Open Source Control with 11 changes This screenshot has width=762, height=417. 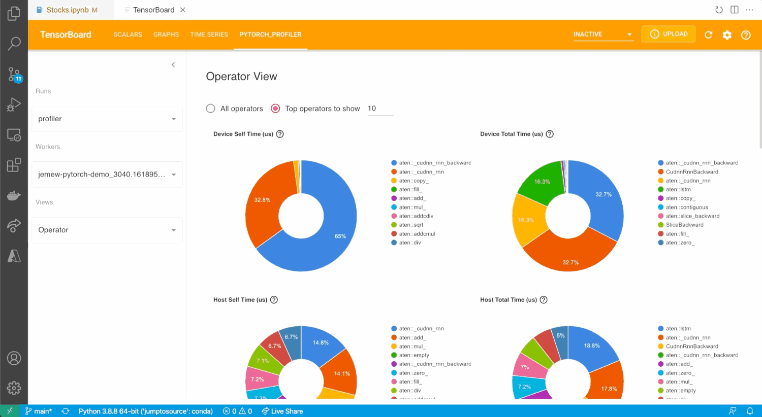[x=14, y=74]
